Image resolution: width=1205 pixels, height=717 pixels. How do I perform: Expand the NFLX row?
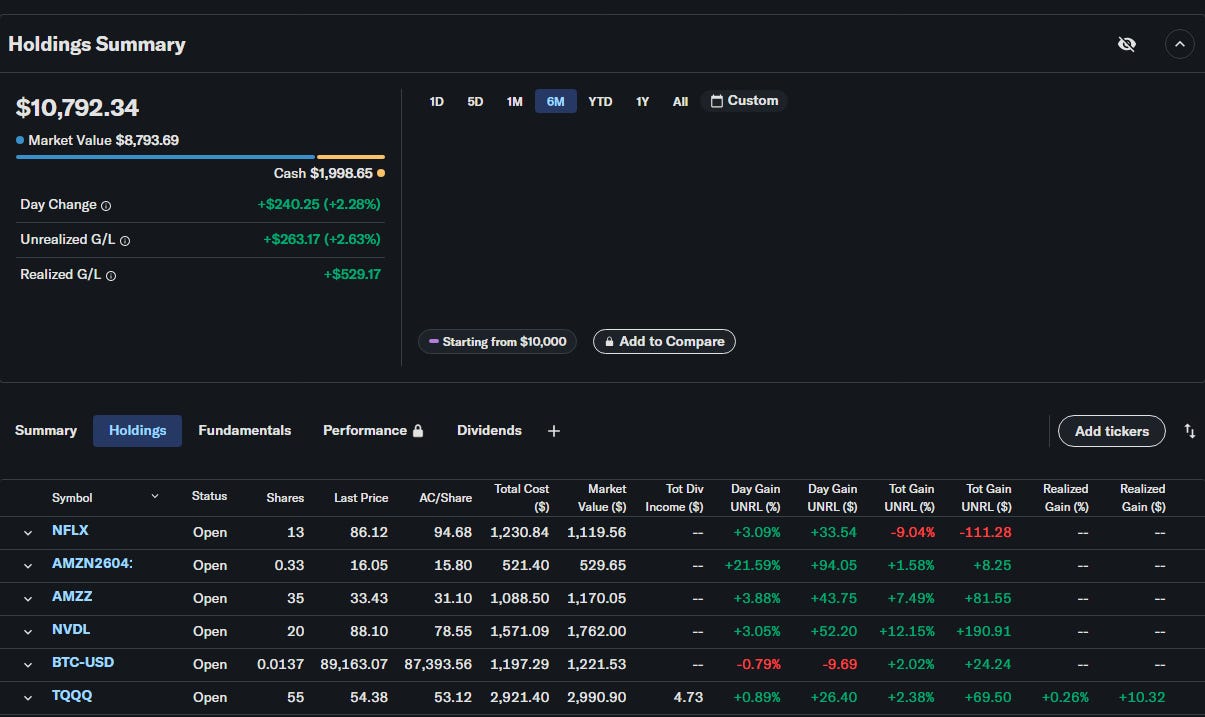[28, 533]
